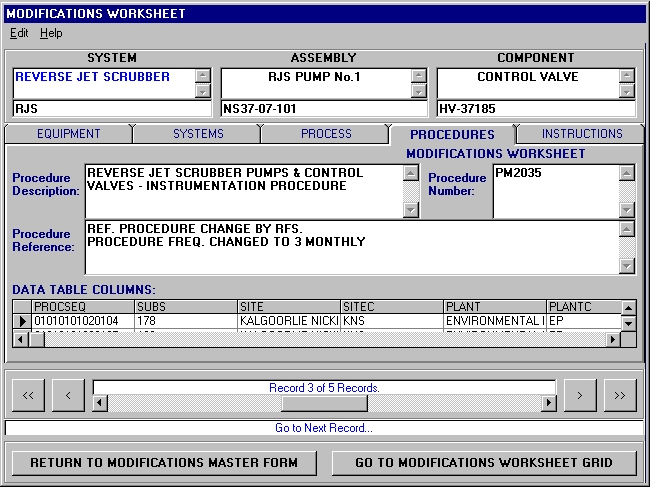Switch to the EQUIPMENT tab

click(68, 134)
